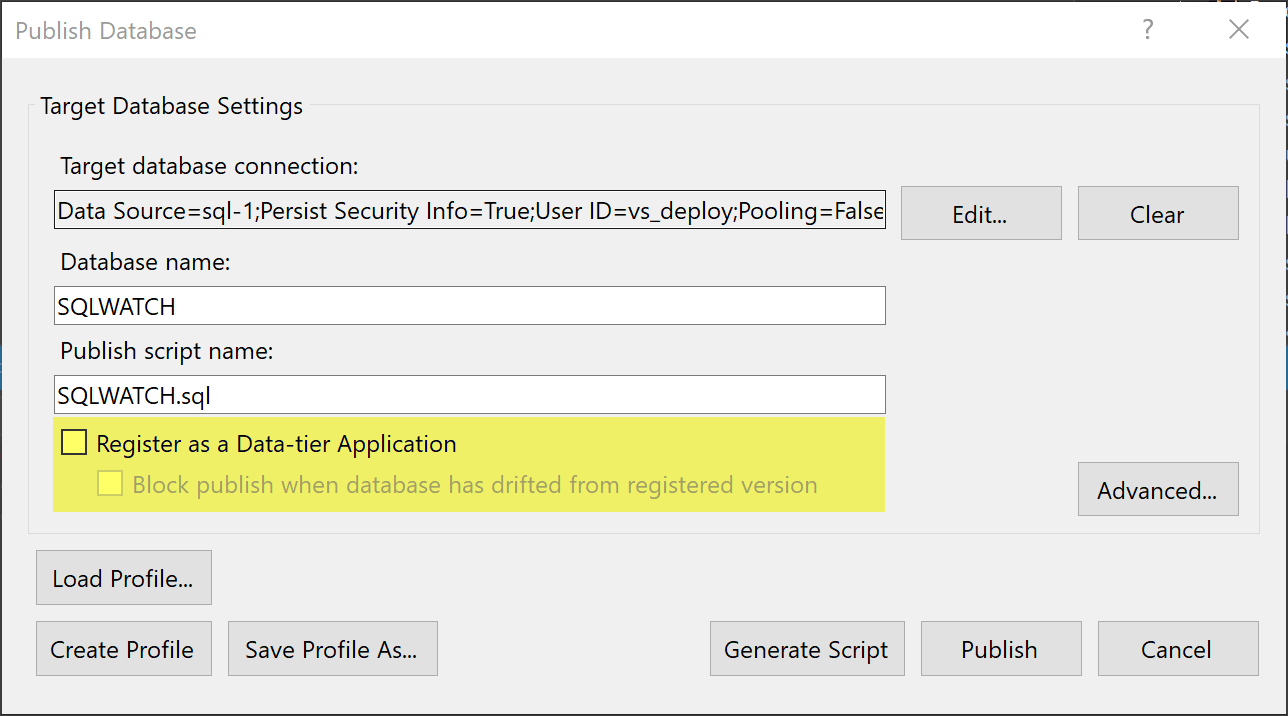Screen dimensions: 1288x716
Task: Click the Generate Script button
Action: (807, 649)
